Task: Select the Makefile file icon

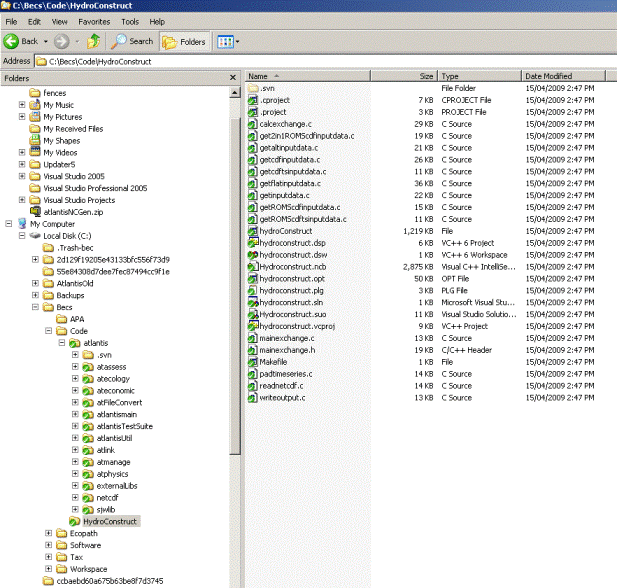Action: pyautogui.click(x=253, y=362)
